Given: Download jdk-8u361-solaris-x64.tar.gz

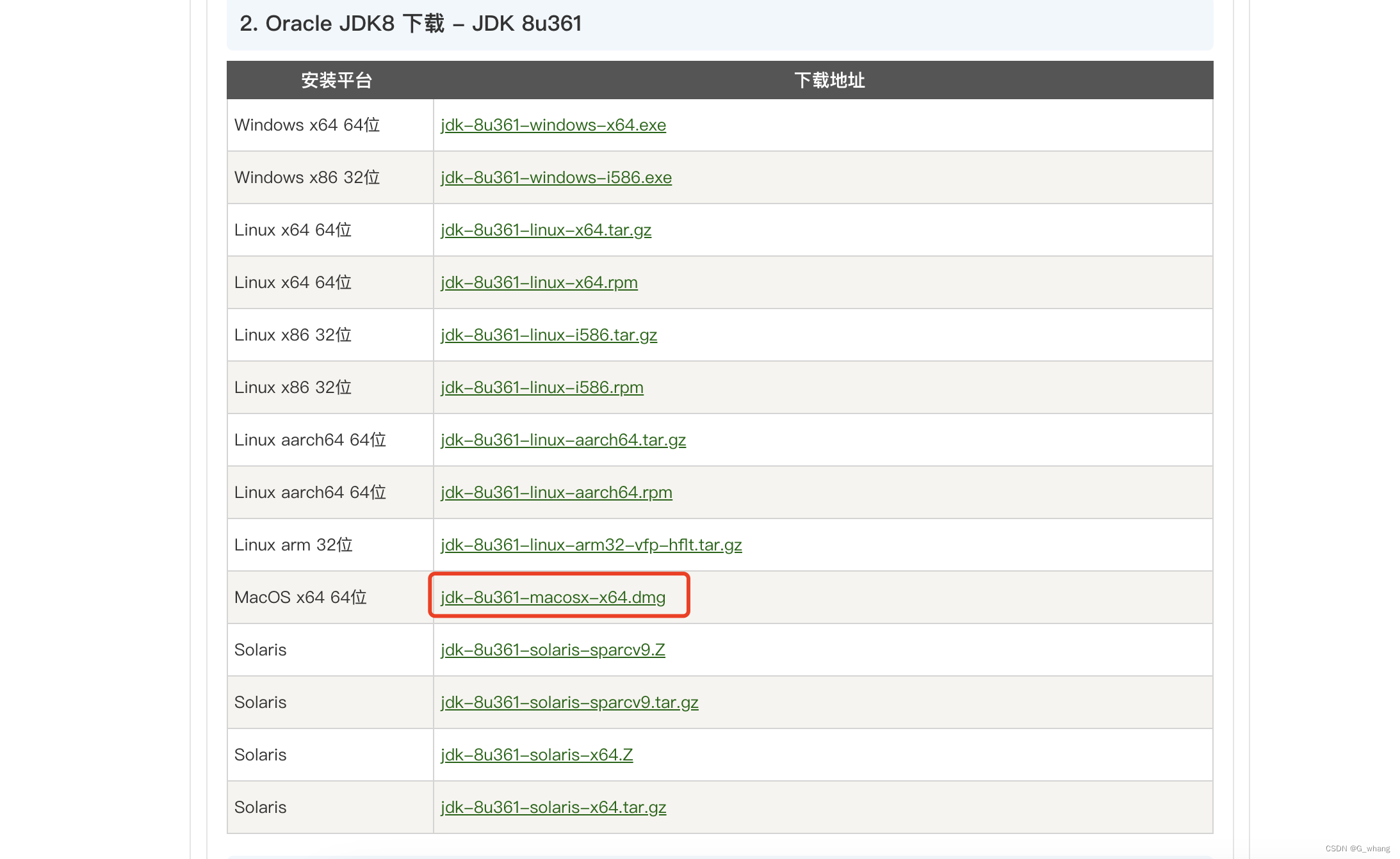Looking at the screenshot, I should (x=552, y=807).
